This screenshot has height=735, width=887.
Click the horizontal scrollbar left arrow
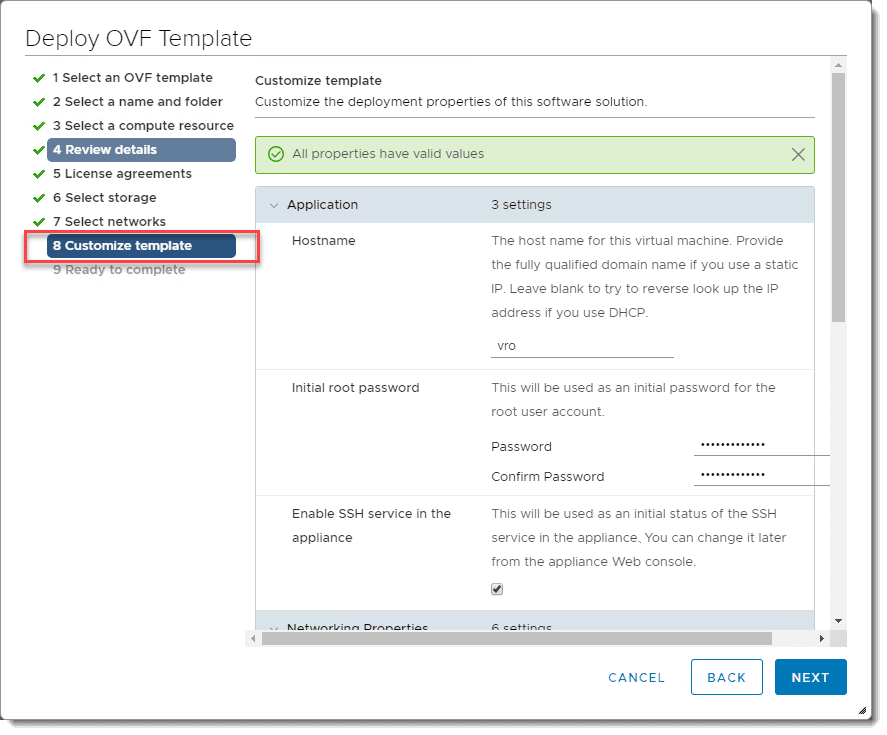tap(252, 638)
